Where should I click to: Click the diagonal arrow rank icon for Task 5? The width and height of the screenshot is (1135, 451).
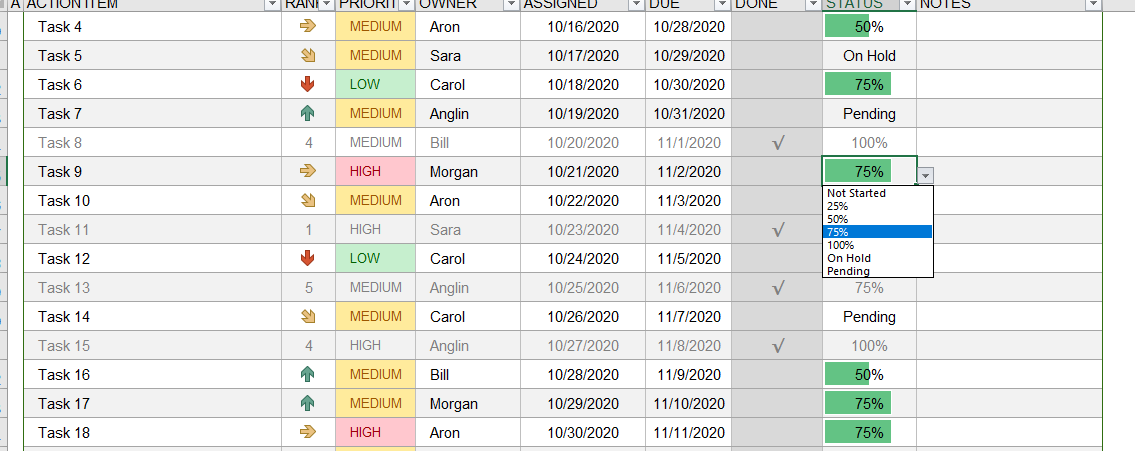coord(308,56)
